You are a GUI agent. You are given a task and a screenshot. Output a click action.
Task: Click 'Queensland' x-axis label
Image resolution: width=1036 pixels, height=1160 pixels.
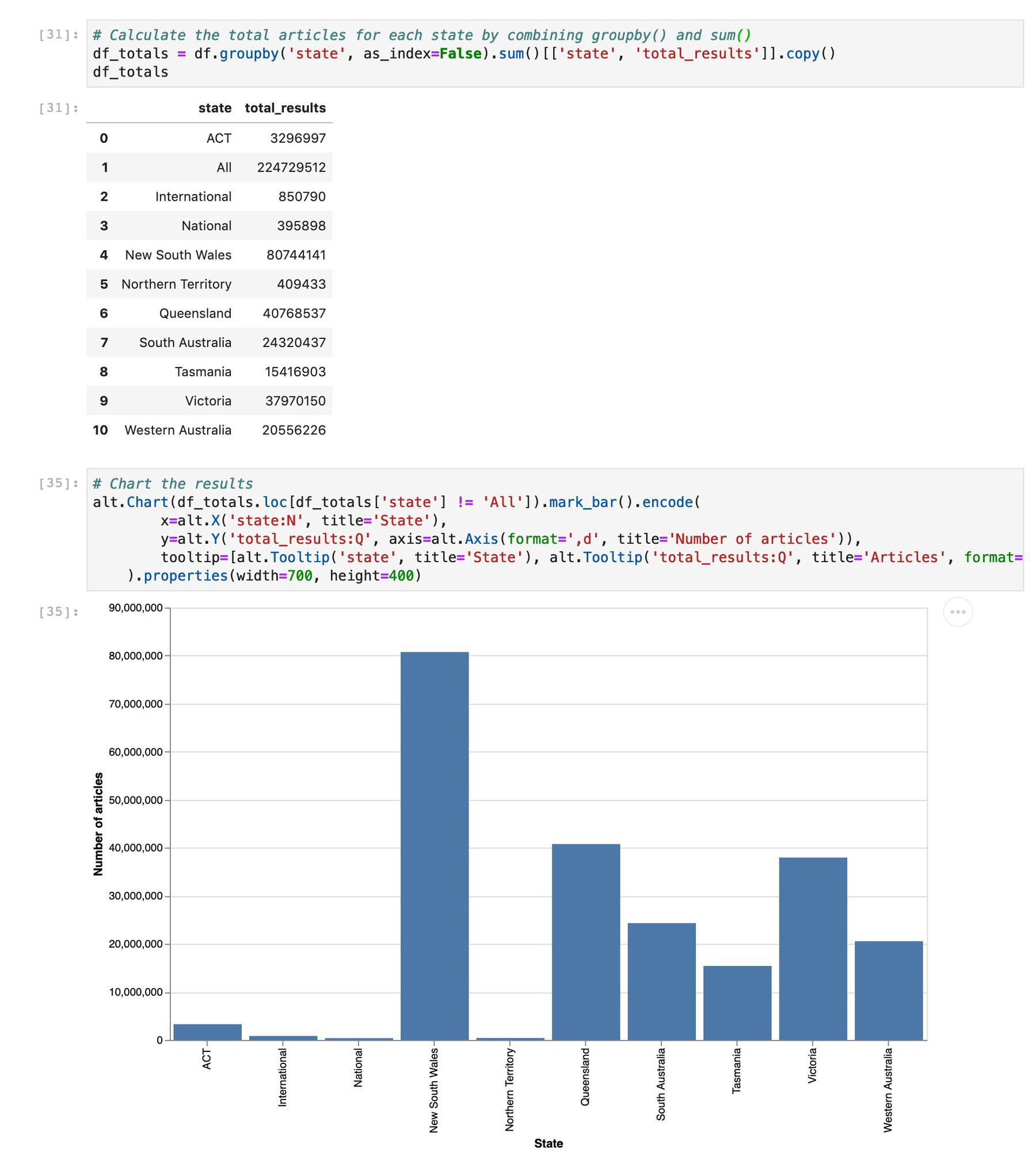pyautogui.click(x=585, y=1077)
